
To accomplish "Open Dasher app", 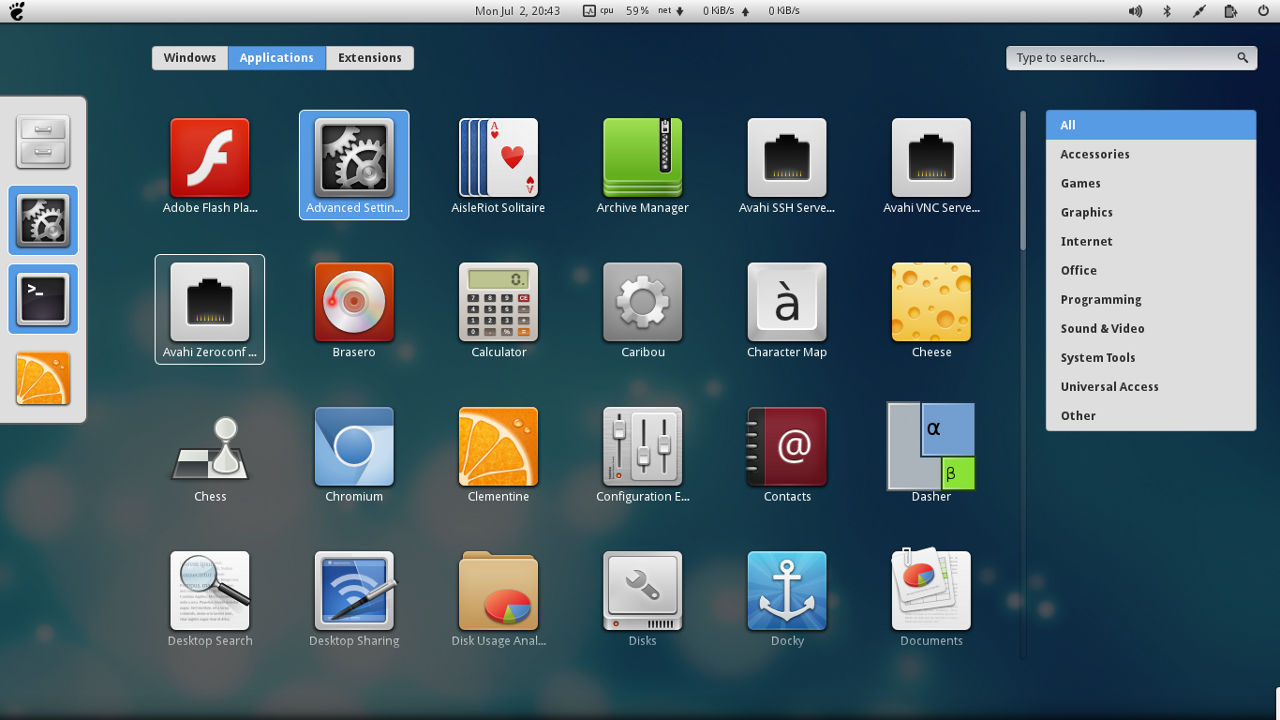I will tap(931, 453).
